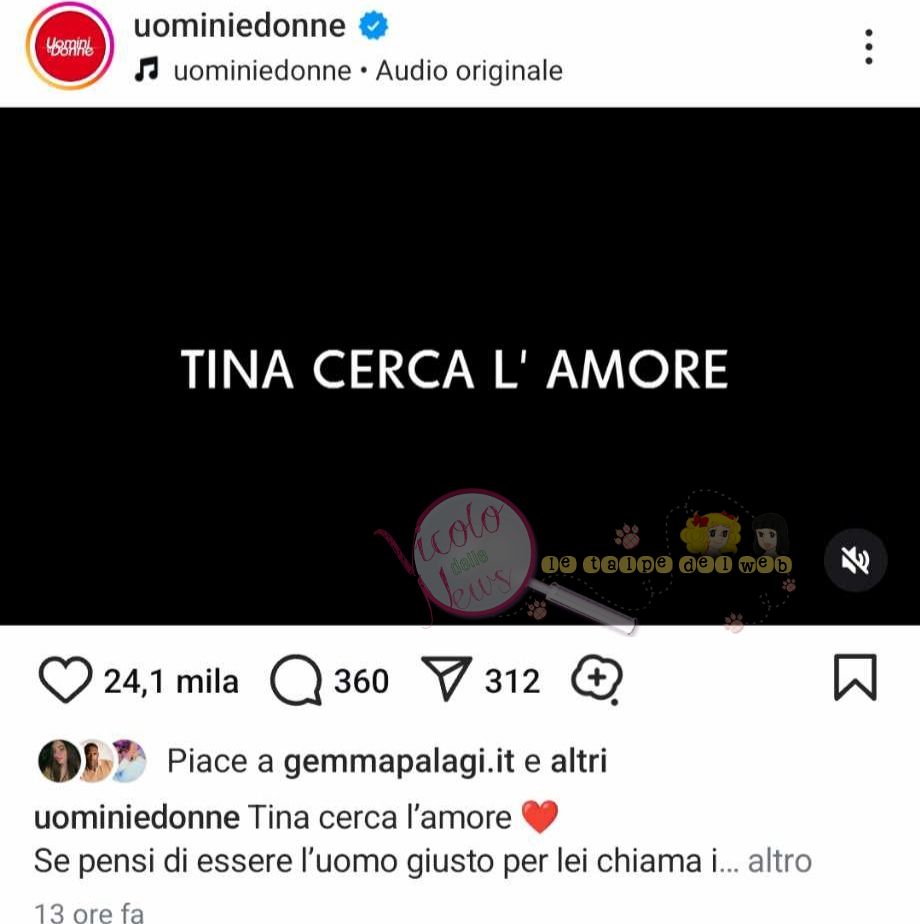Unmute the video using the speaker icon
The image size is (920, 924).
(x=855, y=560)
